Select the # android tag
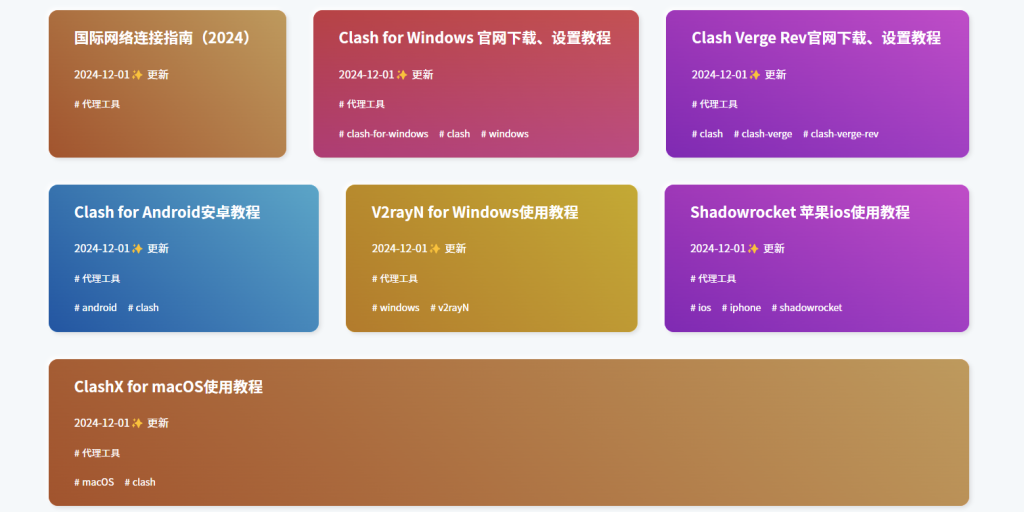Screen dimensions: 1024x512 point(95,308)
